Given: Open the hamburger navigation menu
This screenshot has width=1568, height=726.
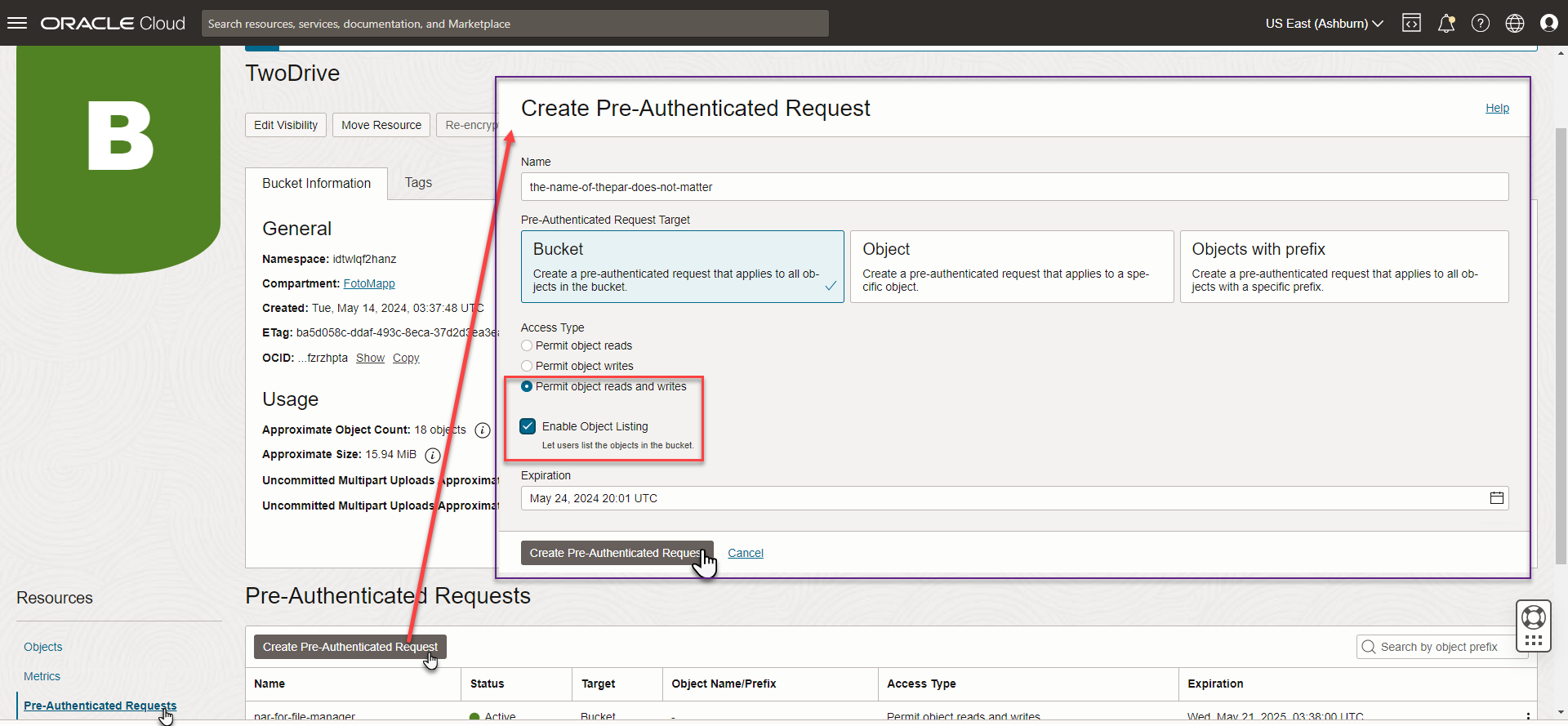Looking at the screenshot, I should [x=17, y=23].
